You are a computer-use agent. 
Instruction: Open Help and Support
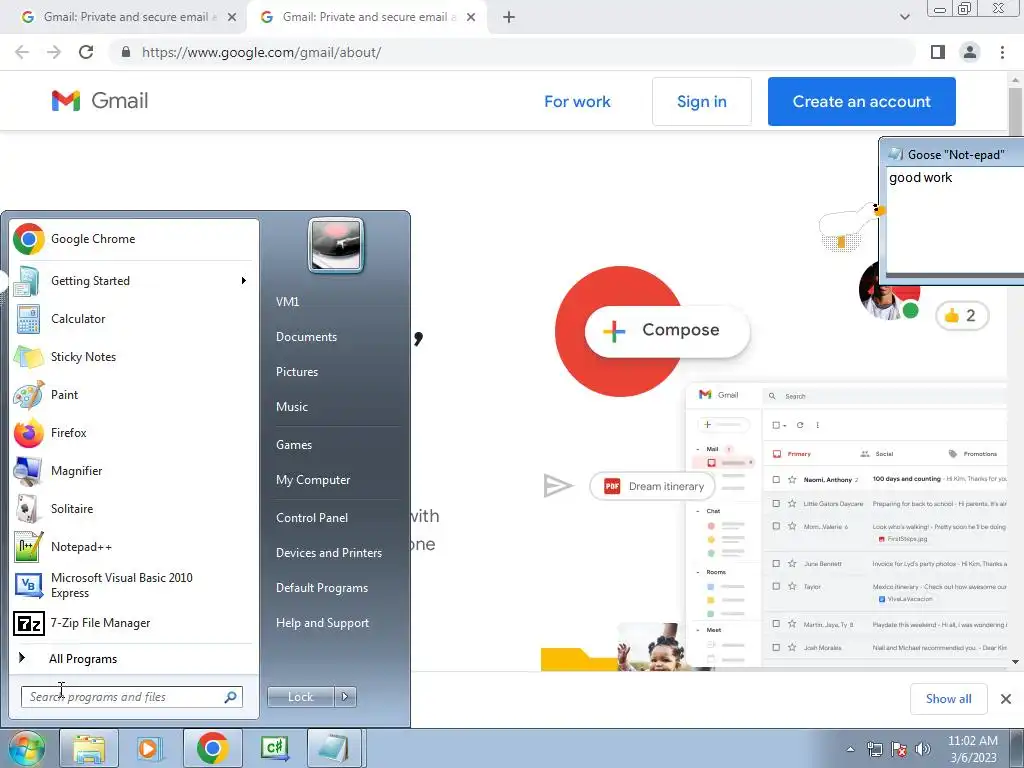322,623
